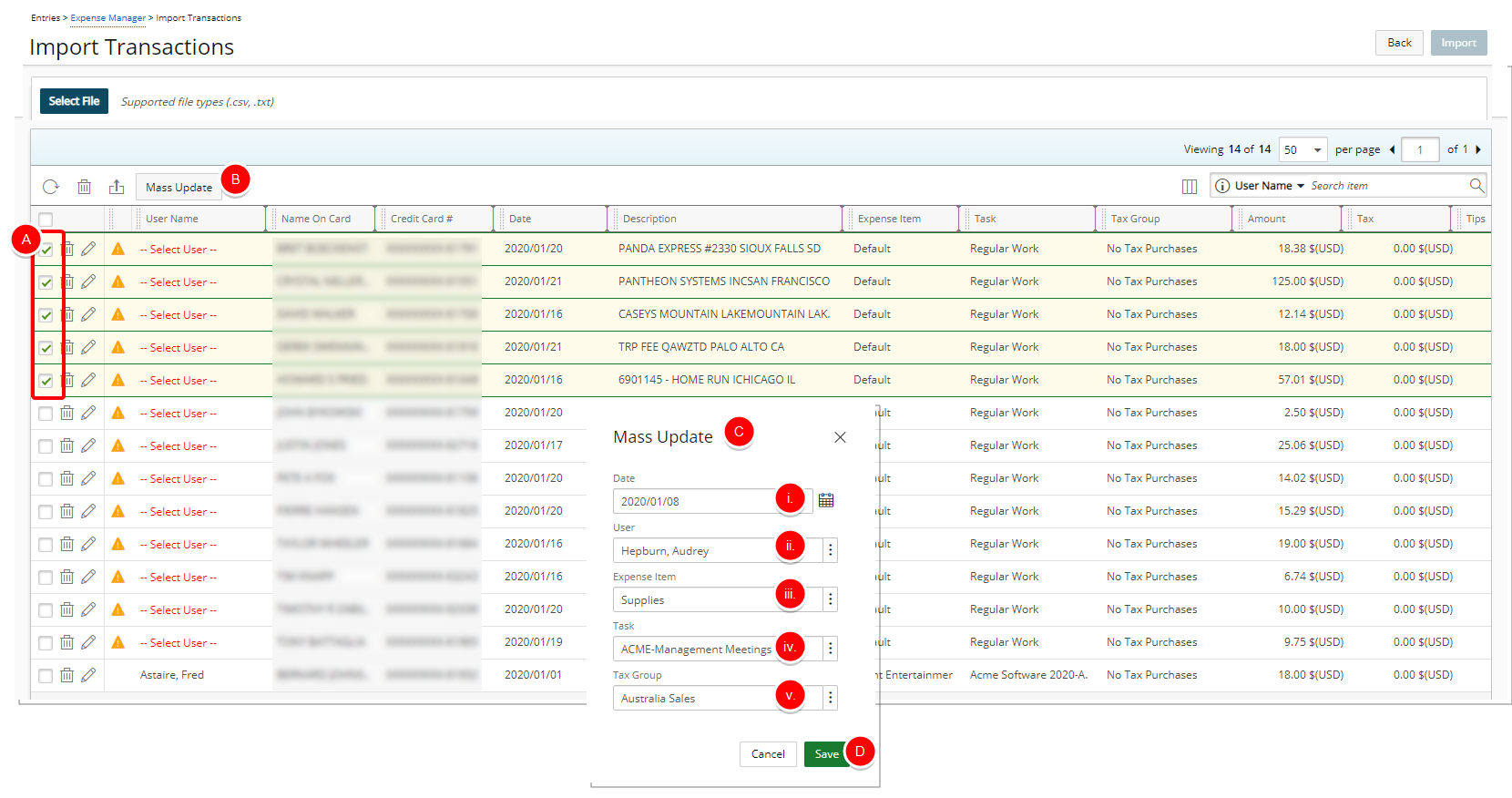This screenshot has height=798, width=1512.
Task: Edit the PANDA EXPRESS transaction row
Action: pos(88,249)
